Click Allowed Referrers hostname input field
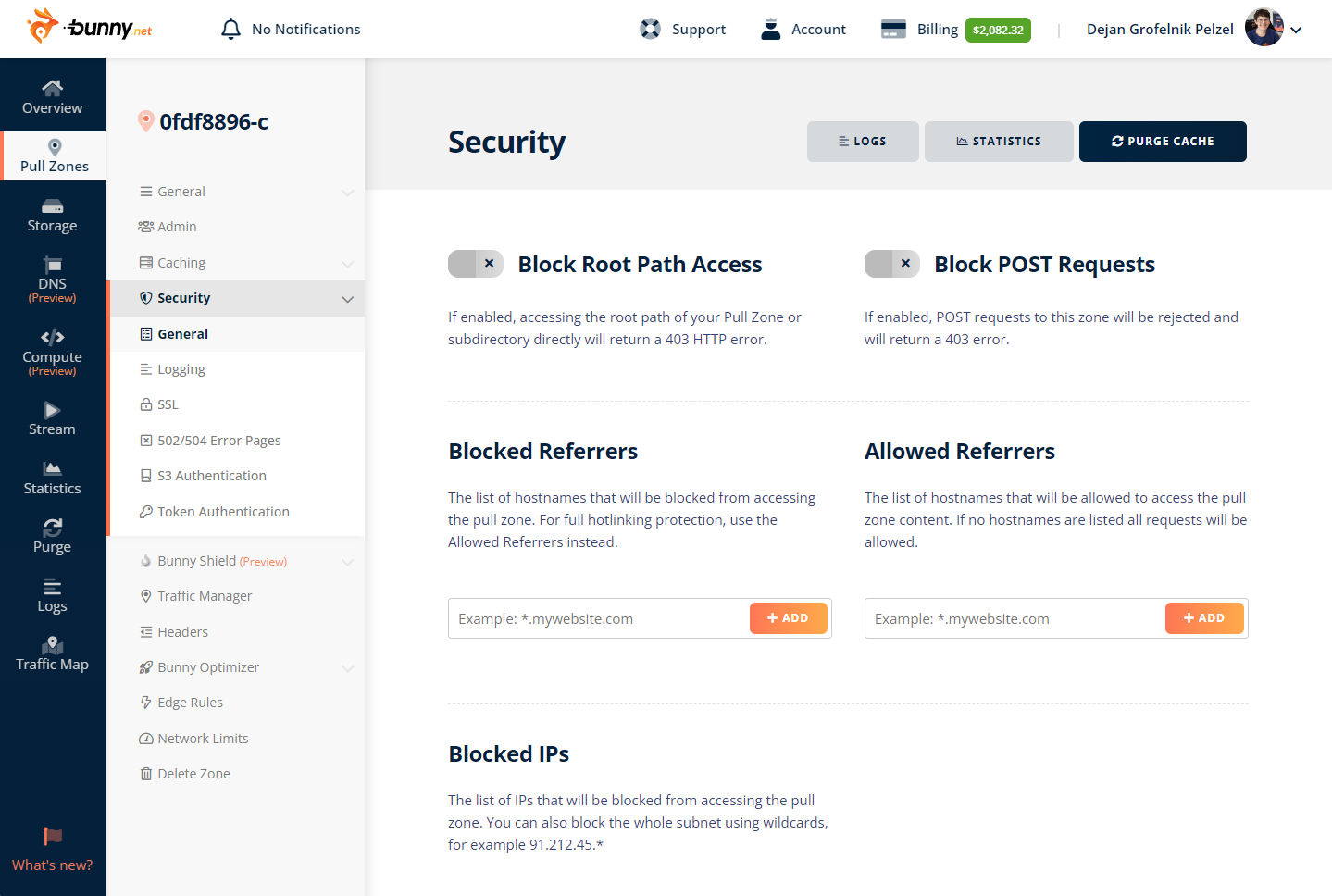The height and width of the screenshot is (896, 1332). 1015,618
